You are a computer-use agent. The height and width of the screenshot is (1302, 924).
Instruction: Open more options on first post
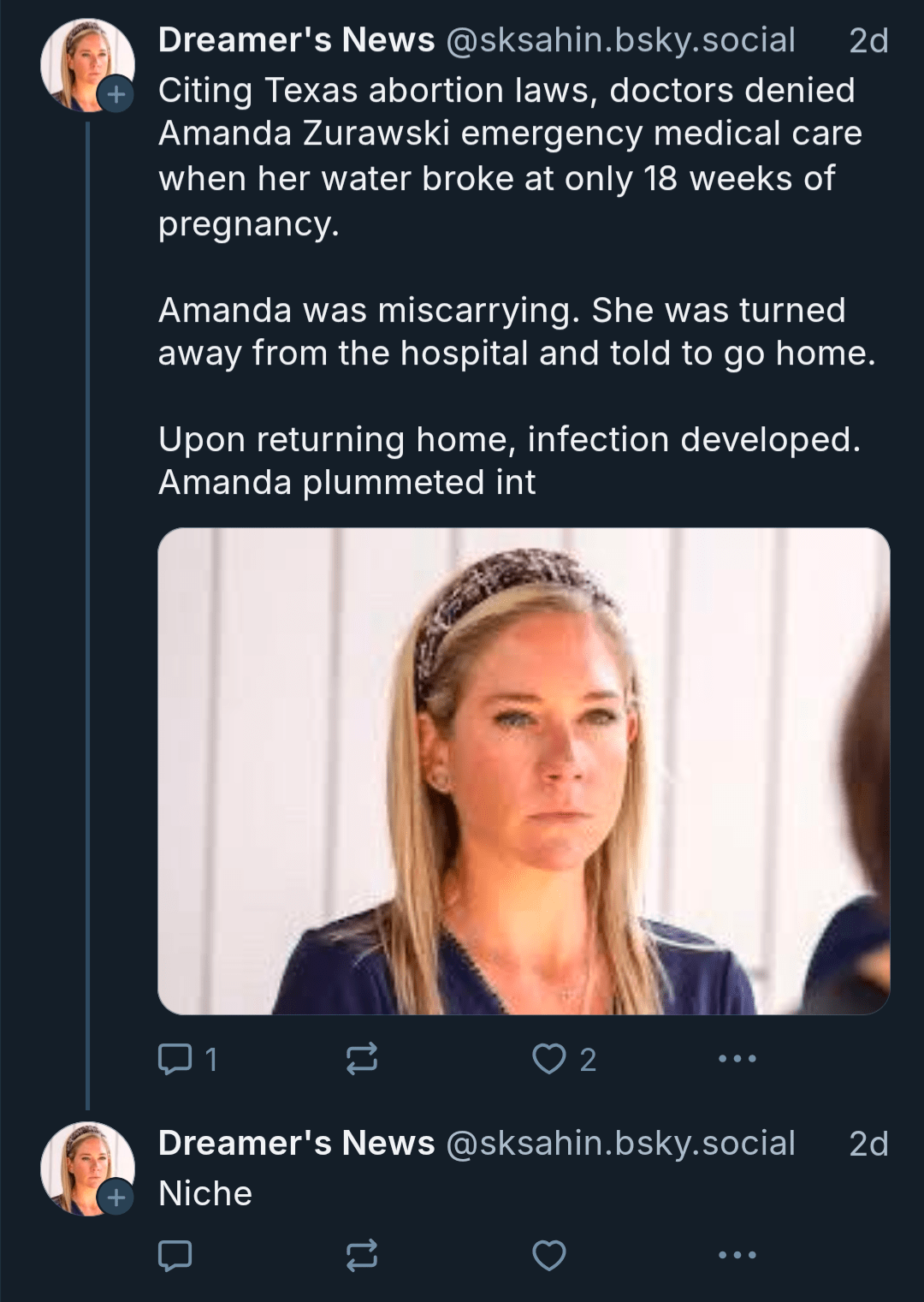[737, 1060]
